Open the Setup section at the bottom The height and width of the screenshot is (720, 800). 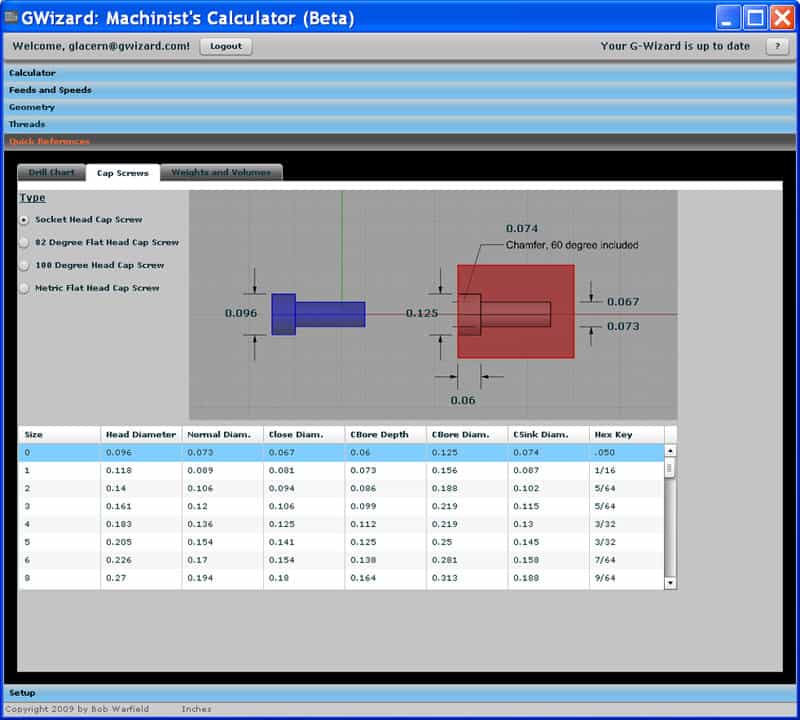tap(24, 691)
